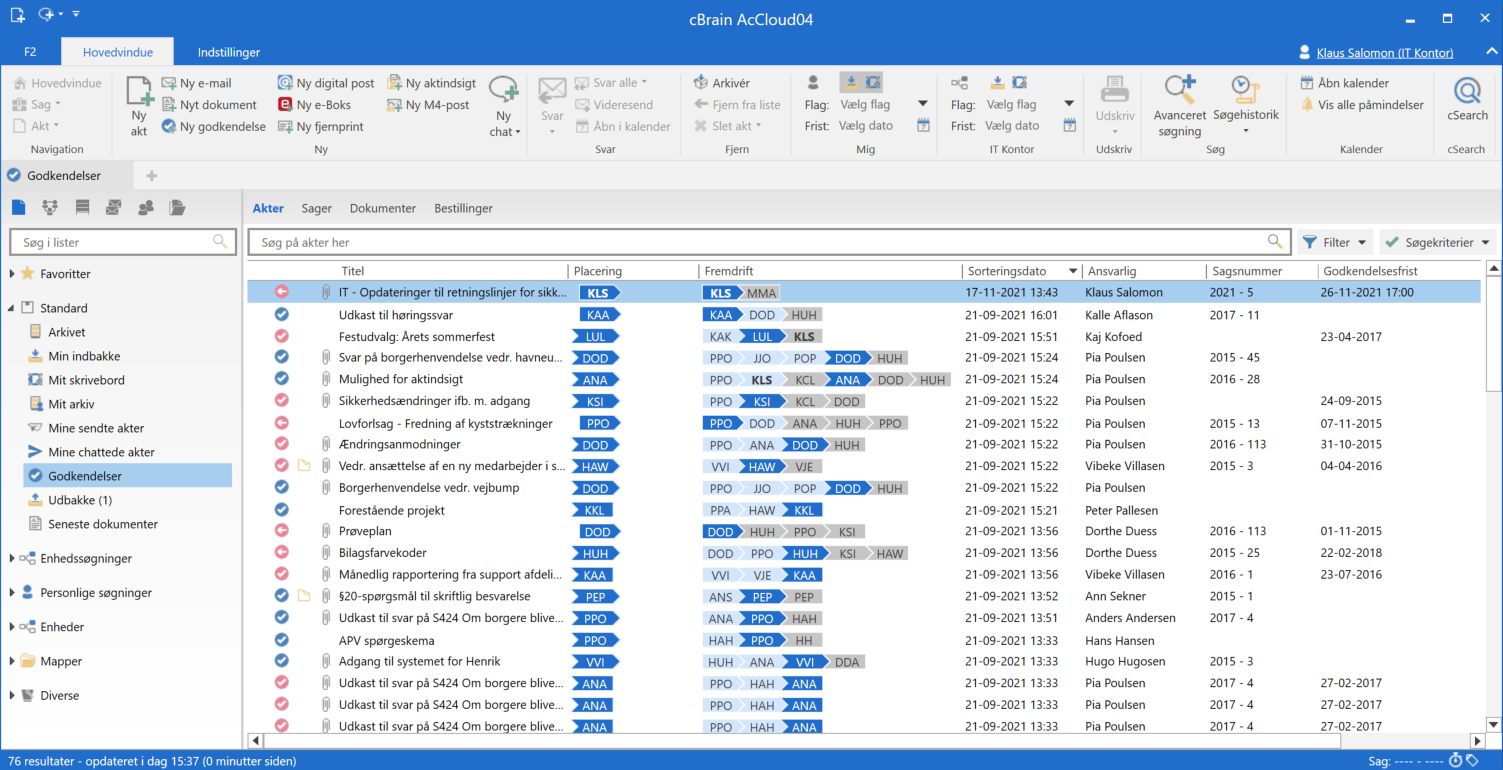Switch to the Dokumenter tab

(383, 208)
